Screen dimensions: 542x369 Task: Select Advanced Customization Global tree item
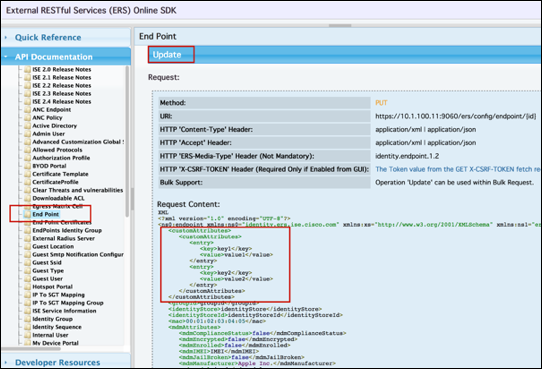click(78, 142)
